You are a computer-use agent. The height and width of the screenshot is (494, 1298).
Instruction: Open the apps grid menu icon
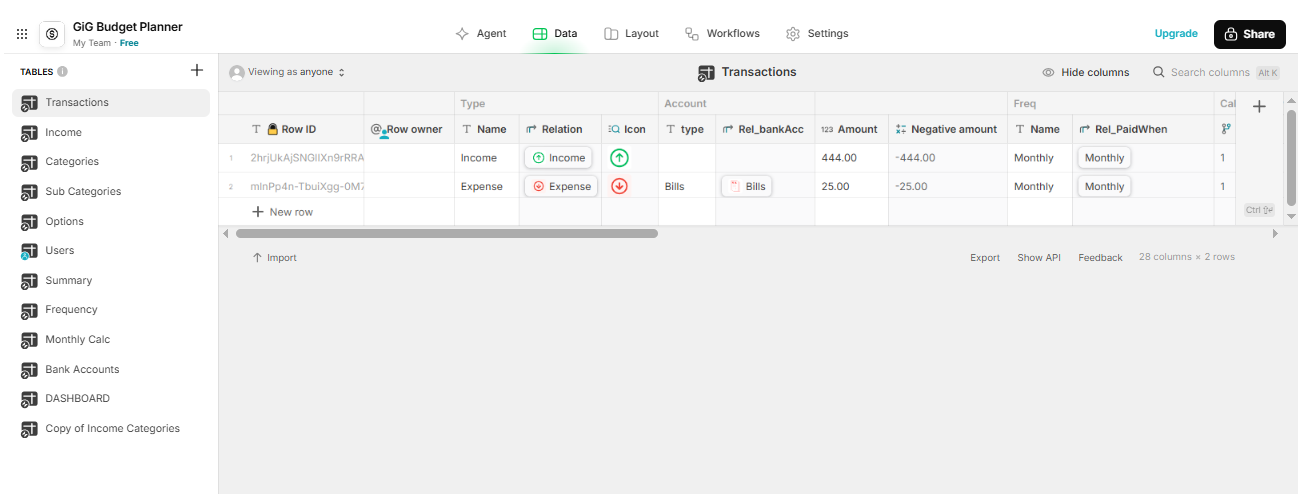(x=22, y=34)
